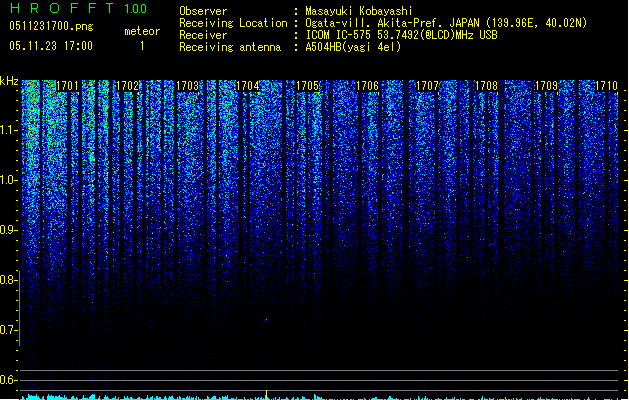Image resolution: width=629 pixels, height=400 pixels.
Task: Click the 1710 time marker
Action: click(x=607, y=86)
